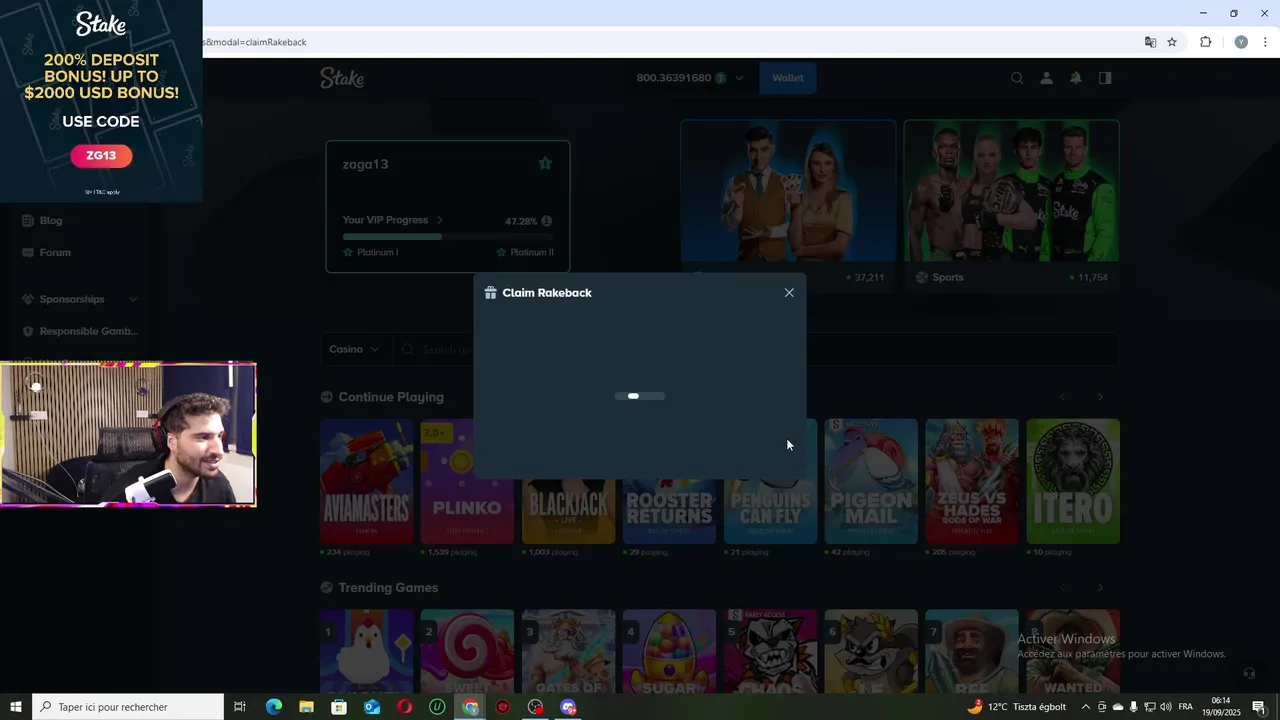
Task: Launch Microsoft Edge from taskbar
Action: coord(273,707)
